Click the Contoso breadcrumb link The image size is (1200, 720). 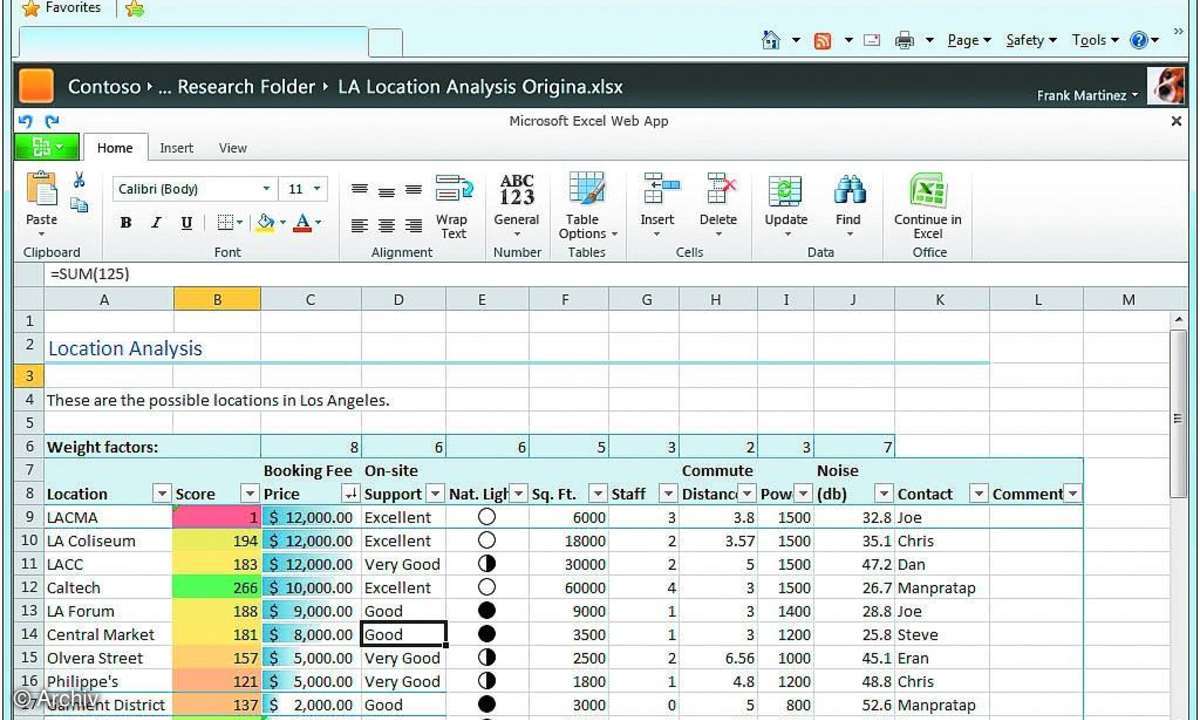tap(104, 87)
